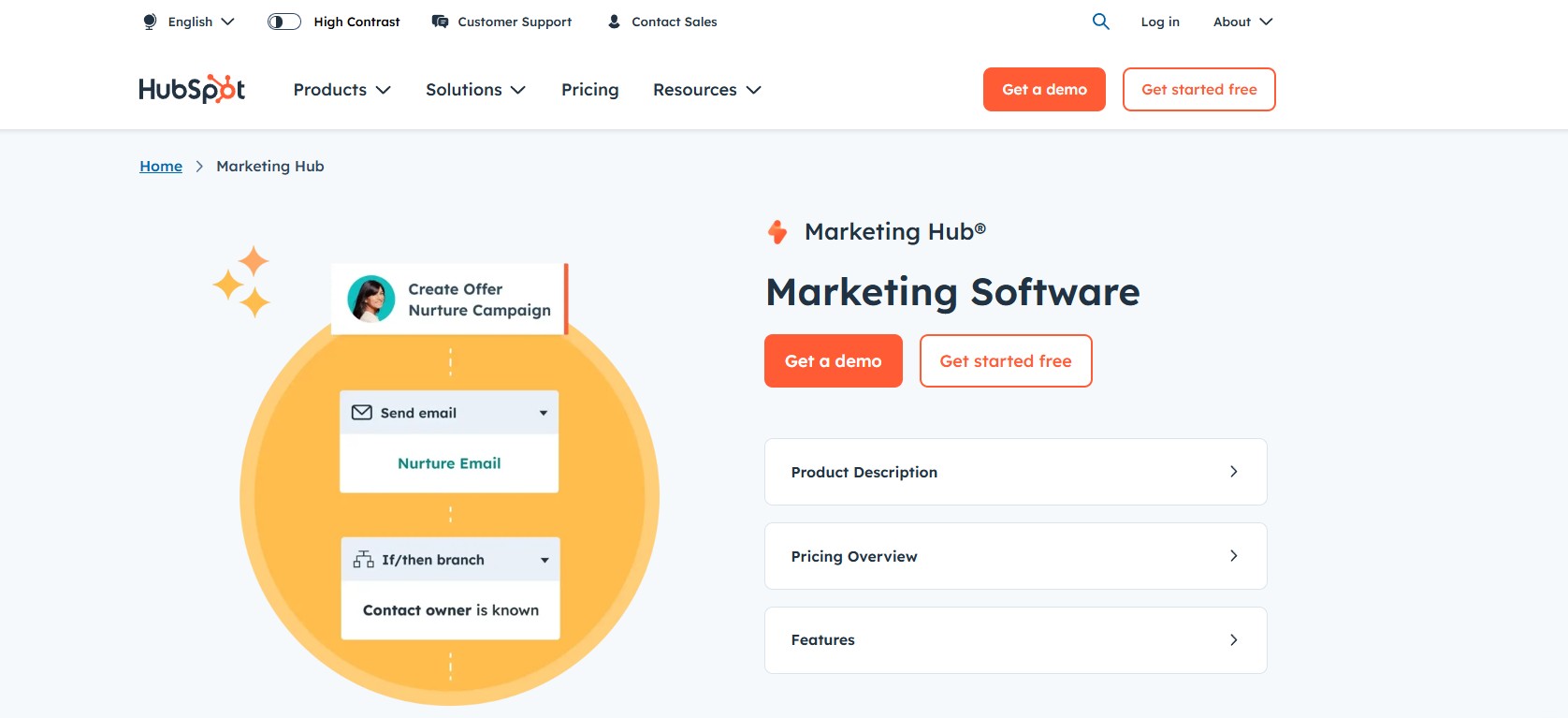Click Get a demo under Marketing Software

point(834,360)
